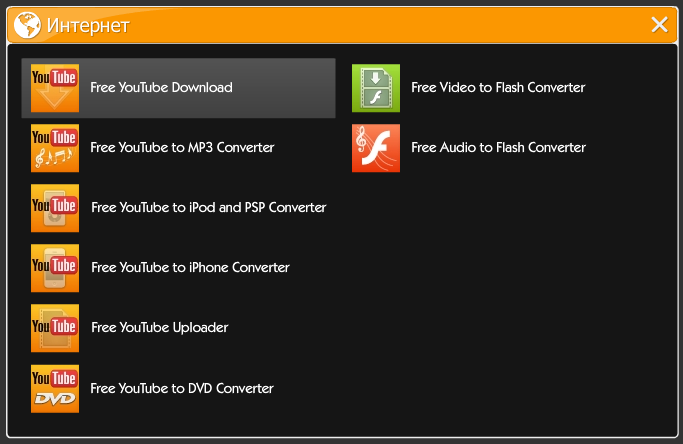
Task: Open the Free YouTube Download orange arrow icon
Action: coord(55,88)
